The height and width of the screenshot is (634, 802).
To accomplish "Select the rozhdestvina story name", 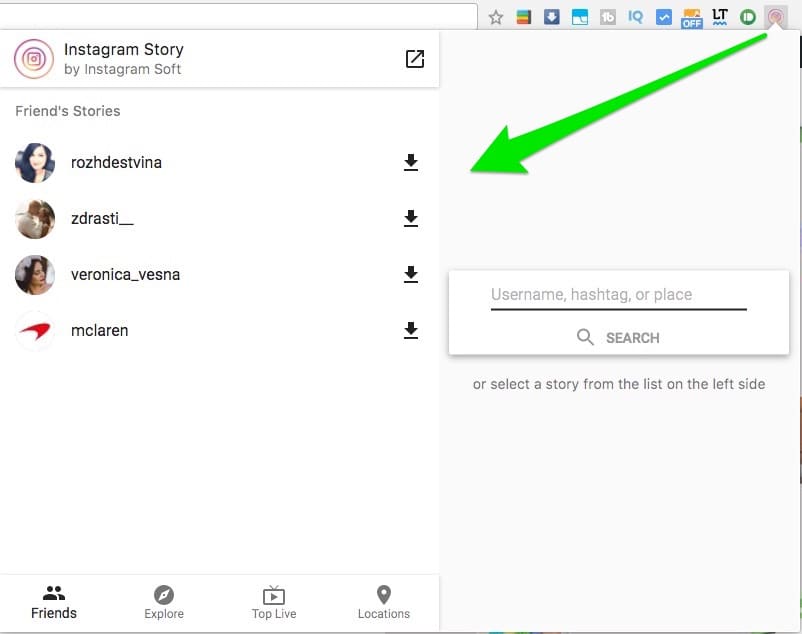I will tap(116, 163).
